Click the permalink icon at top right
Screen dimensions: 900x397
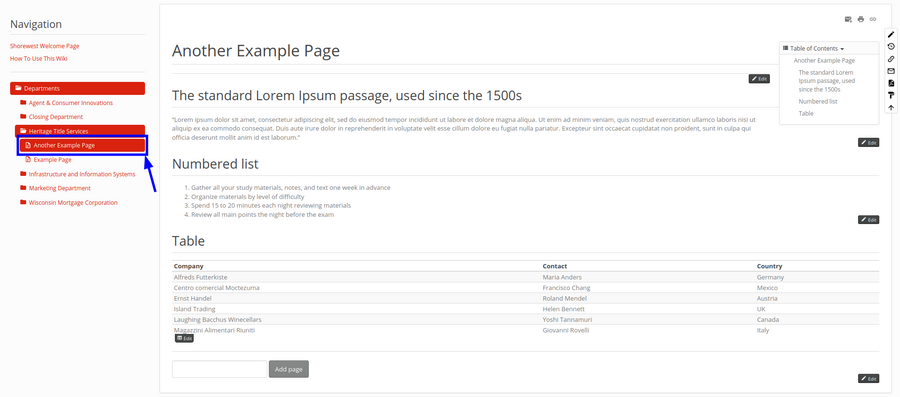[873, 20]
